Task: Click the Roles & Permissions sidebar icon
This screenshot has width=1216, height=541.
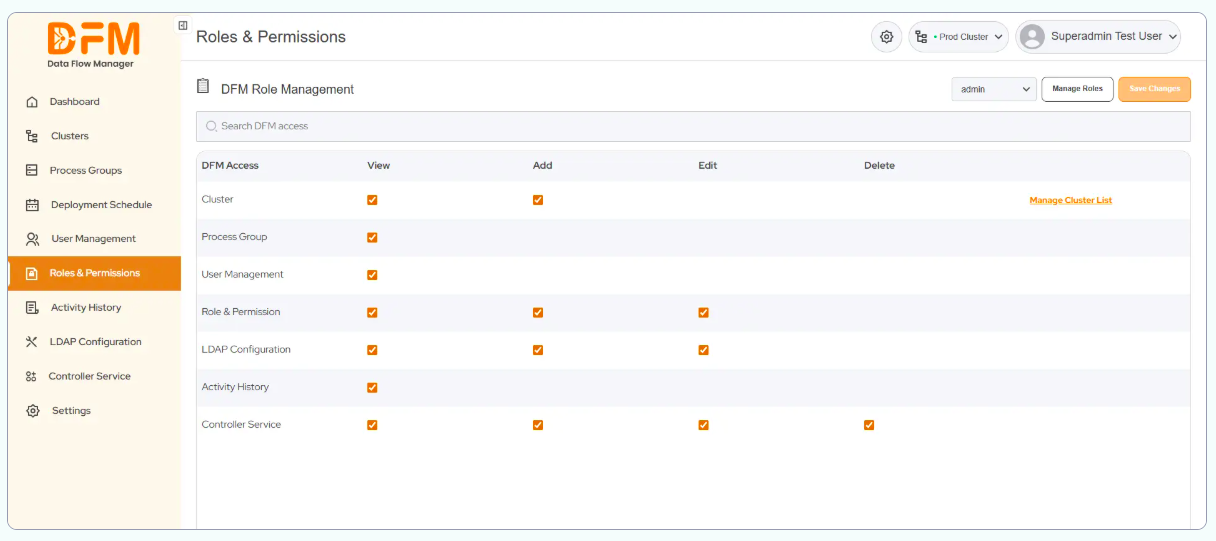Action: [x=31, y=273]
